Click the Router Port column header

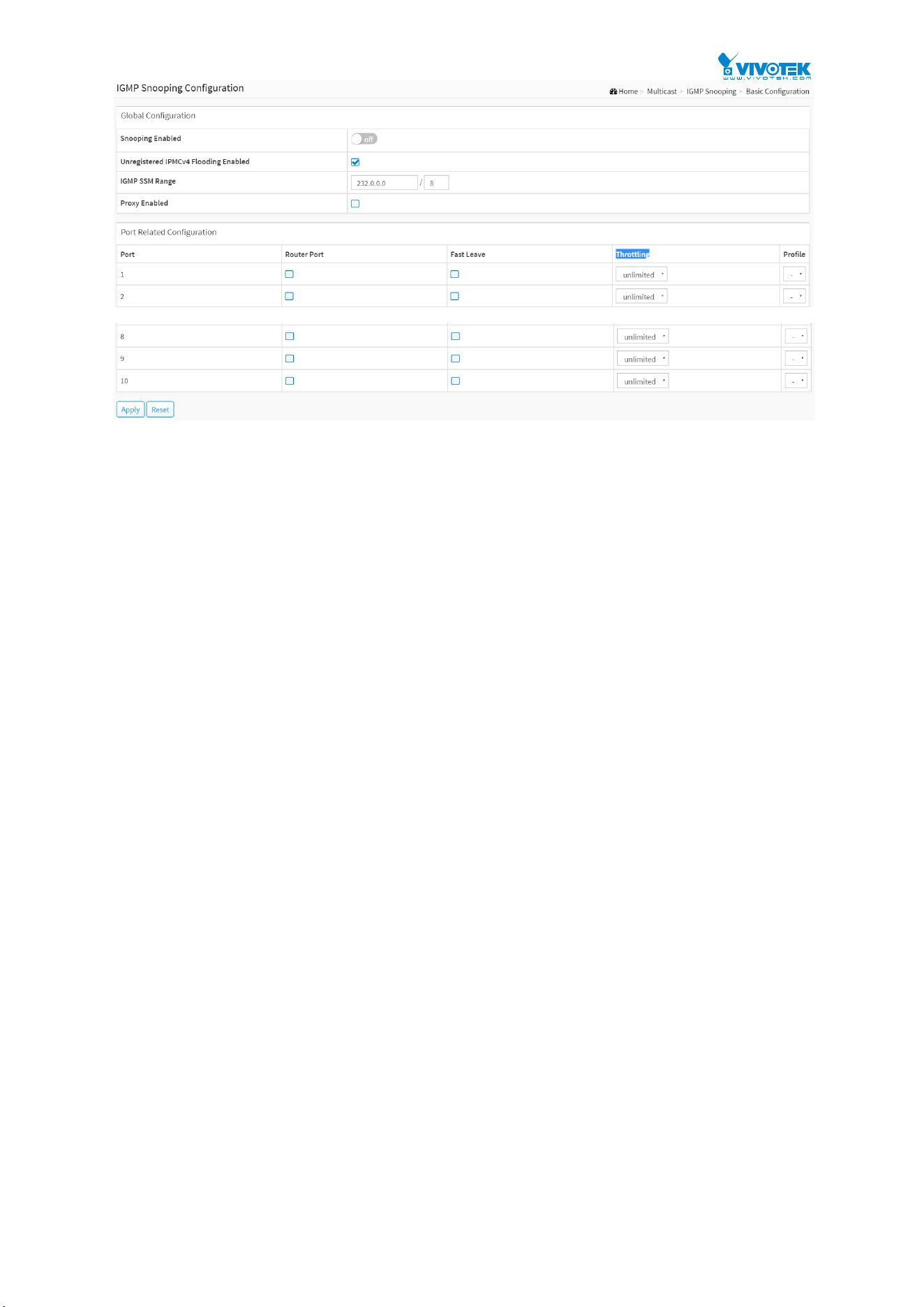[x=304, y=254]
